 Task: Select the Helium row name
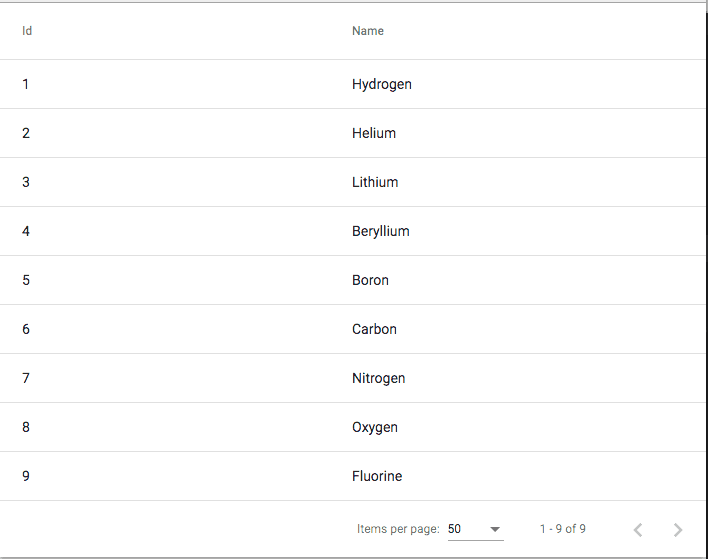(374, 133)
